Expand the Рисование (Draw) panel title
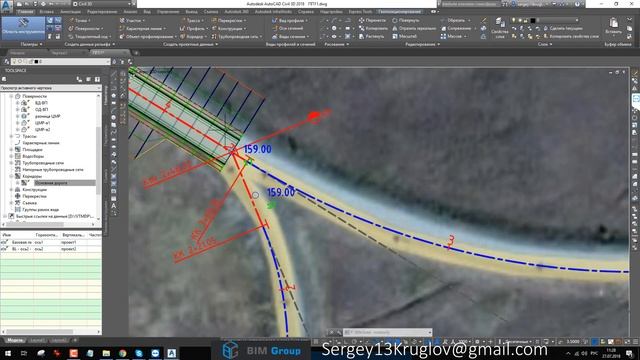Screen dimensions: 640x360 pos(337,44)
